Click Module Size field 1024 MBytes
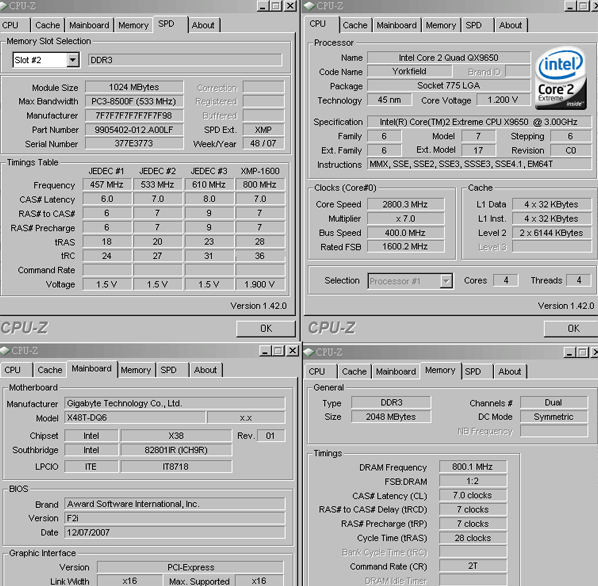 (x=134, y=87)
